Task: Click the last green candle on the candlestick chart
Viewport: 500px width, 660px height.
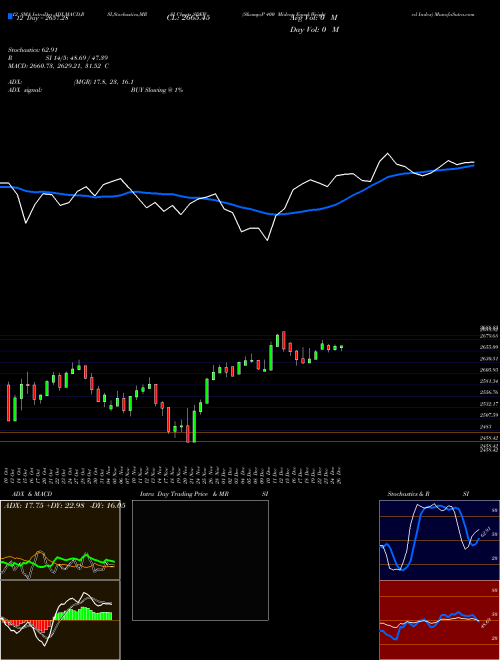Action: click(341, 347)
